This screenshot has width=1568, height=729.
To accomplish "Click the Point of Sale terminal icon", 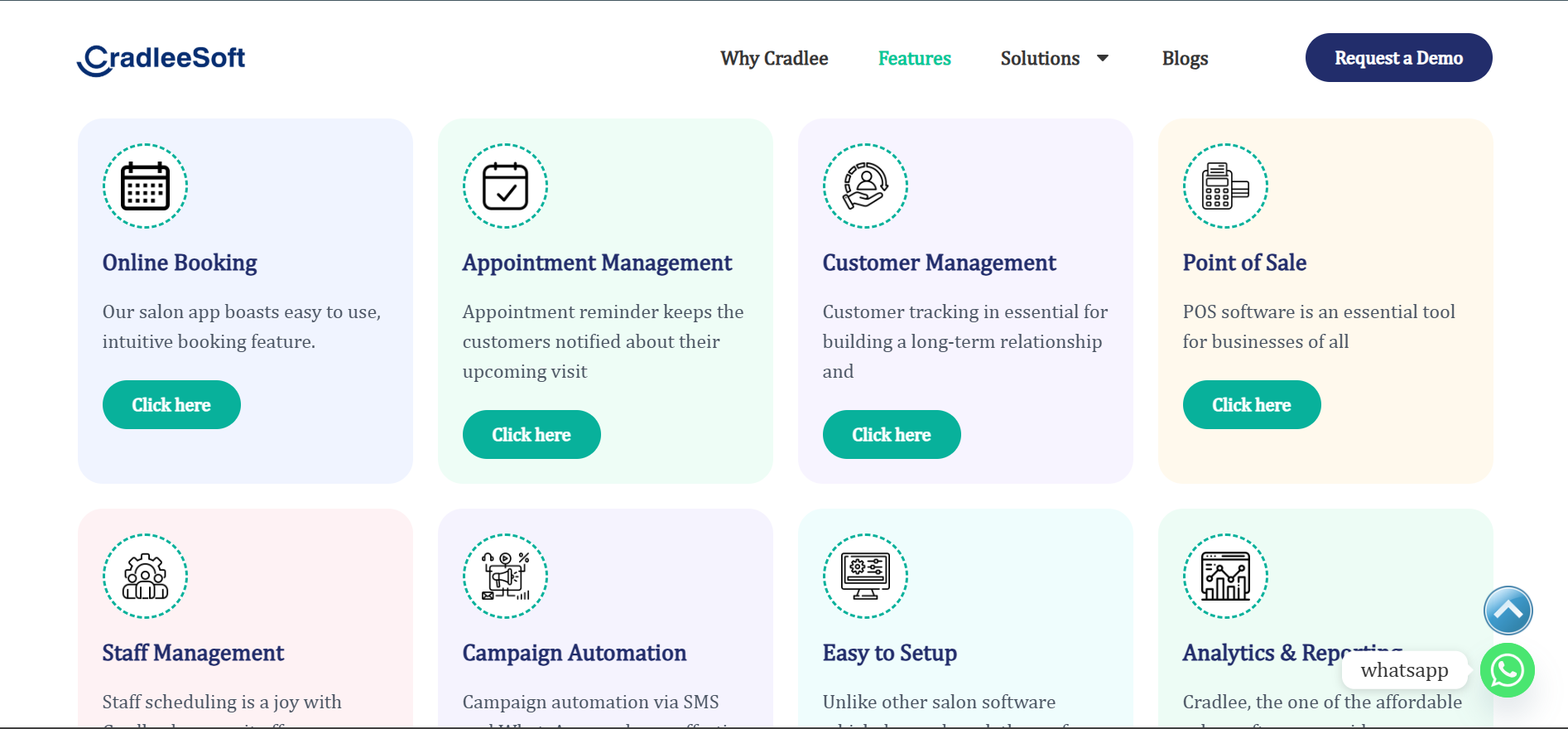I will pyautogui.click(x=1225, y=186).
